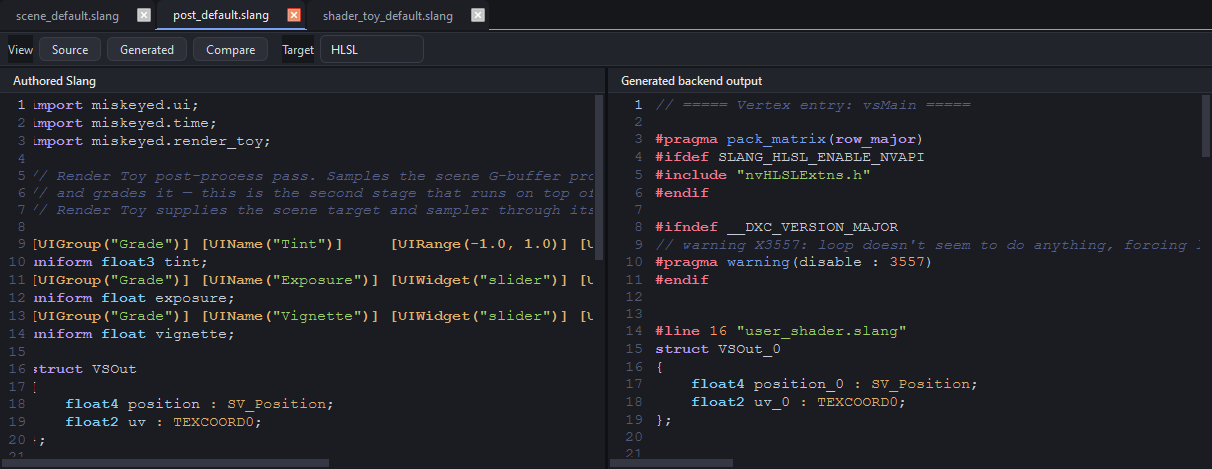Click the '#pragma pack_matrix(row_major)' line
The image size is (1212, 469).
pos(789,140)
